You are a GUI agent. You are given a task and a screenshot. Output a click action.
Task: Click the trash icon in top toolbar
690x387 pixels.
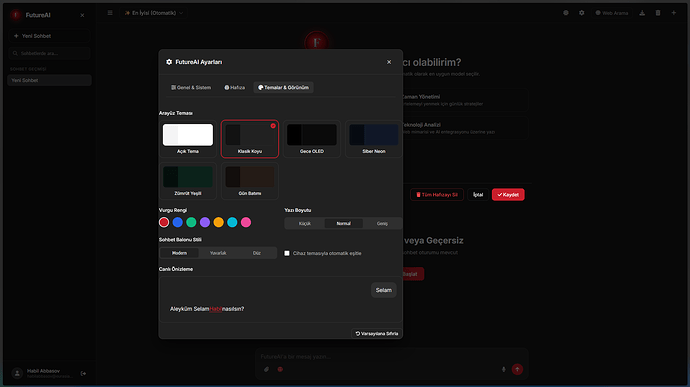[x=658, y=13]
